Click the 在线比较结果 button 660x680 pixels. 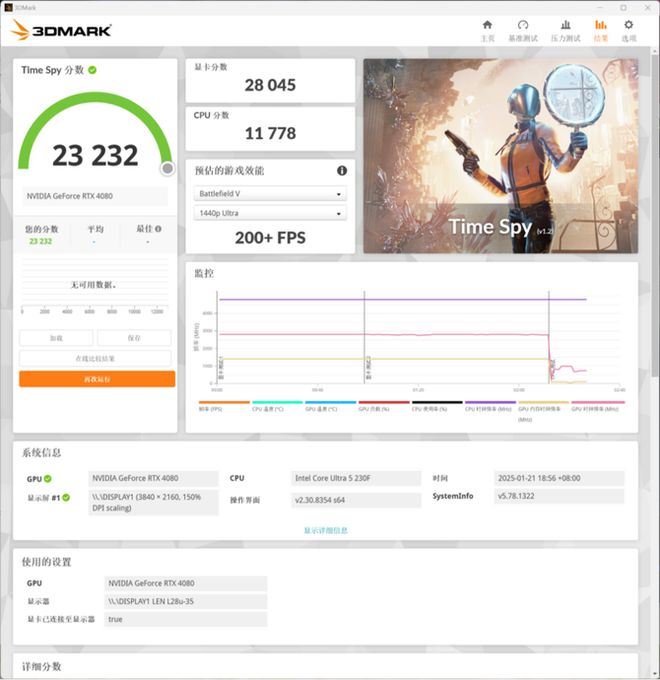(96, 358)
